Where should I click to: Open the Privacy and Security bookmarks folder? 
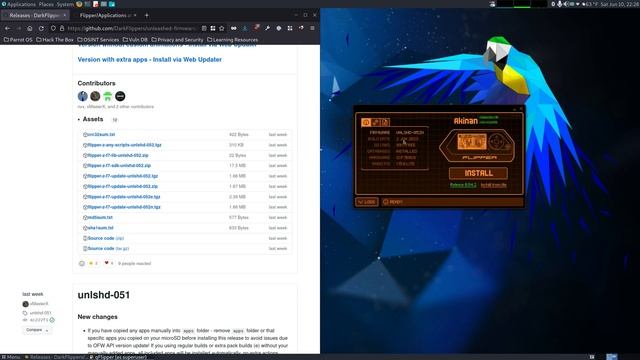177,40
